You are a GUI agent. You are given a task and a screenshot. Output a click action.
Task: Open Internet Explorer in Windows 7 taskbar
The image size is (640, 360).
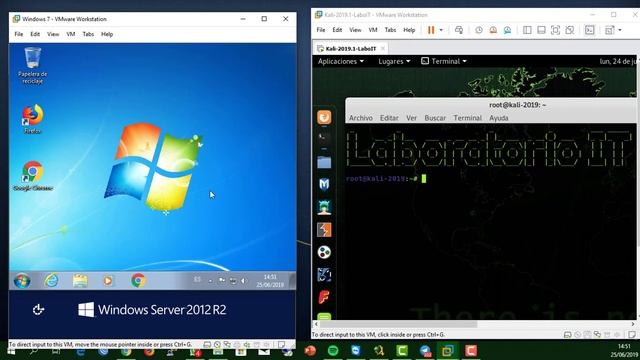pyautogui.click(x=51, y=281)
